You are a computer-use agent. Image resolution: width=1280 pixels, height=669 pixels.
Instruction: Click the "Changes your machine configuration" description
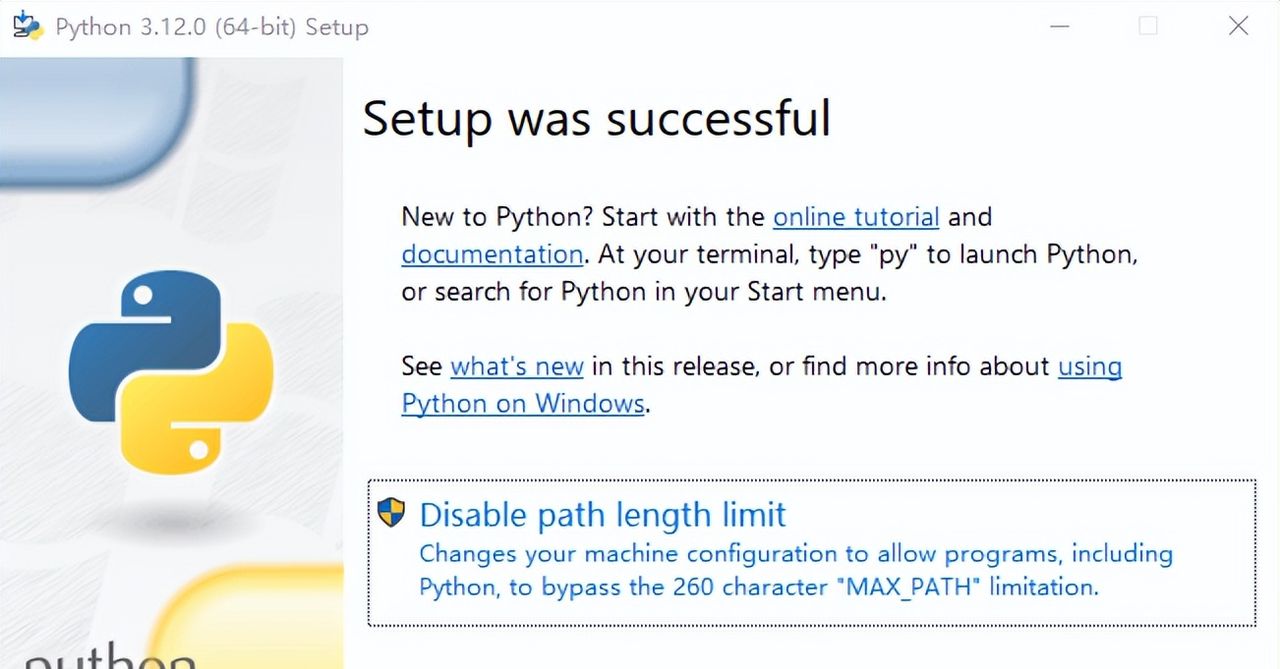pyautogui.click(x=795, y=554)
